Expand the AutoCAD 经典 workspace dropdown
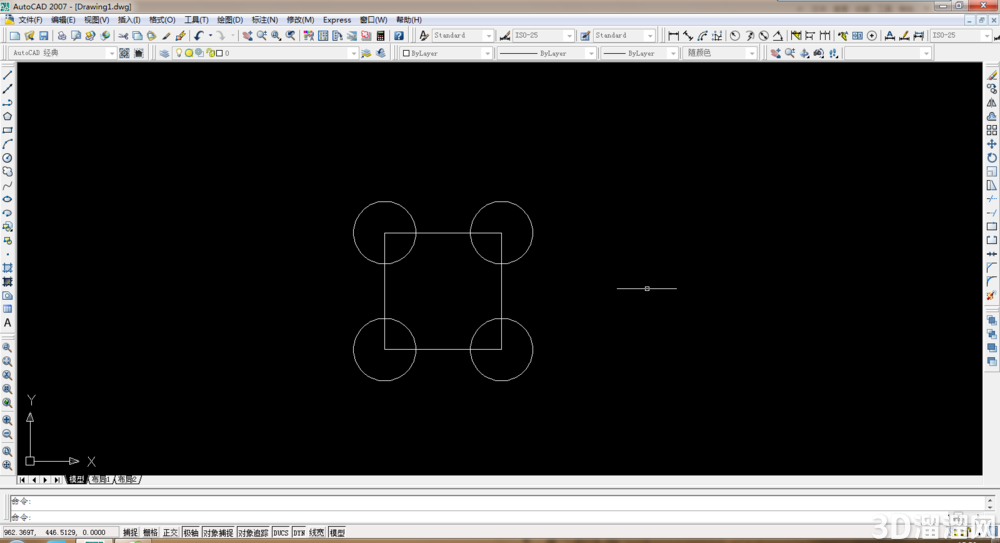 point(62,53)
